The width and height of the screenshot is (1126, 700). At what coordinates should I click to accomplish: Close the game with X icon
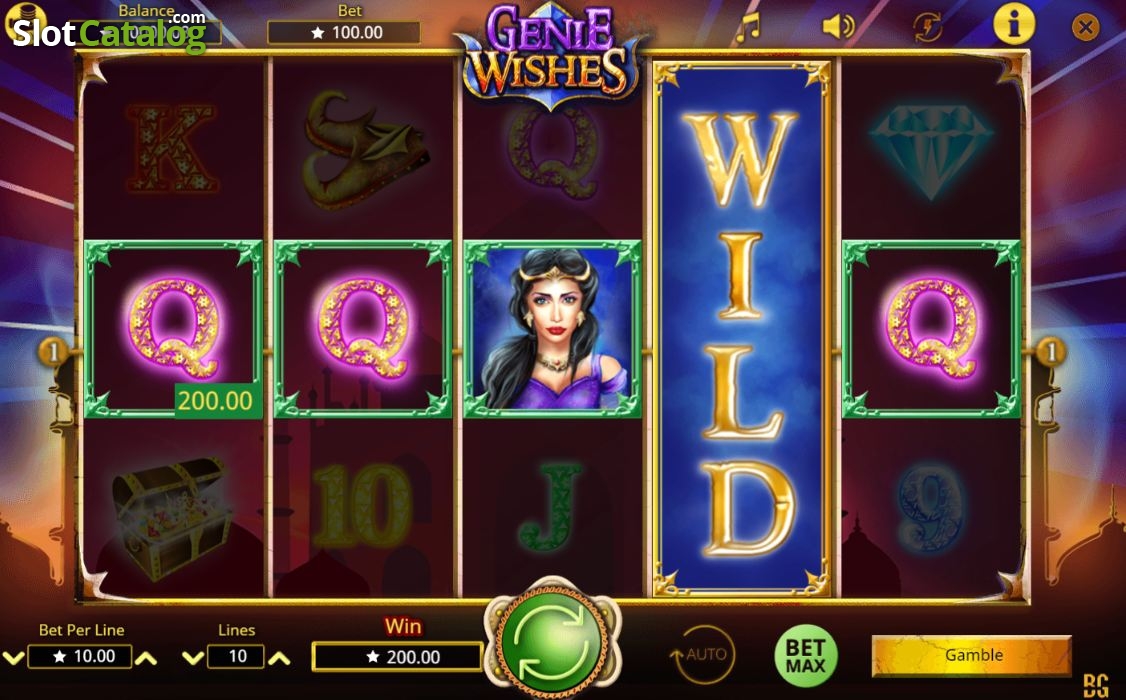pos(1085,27)
